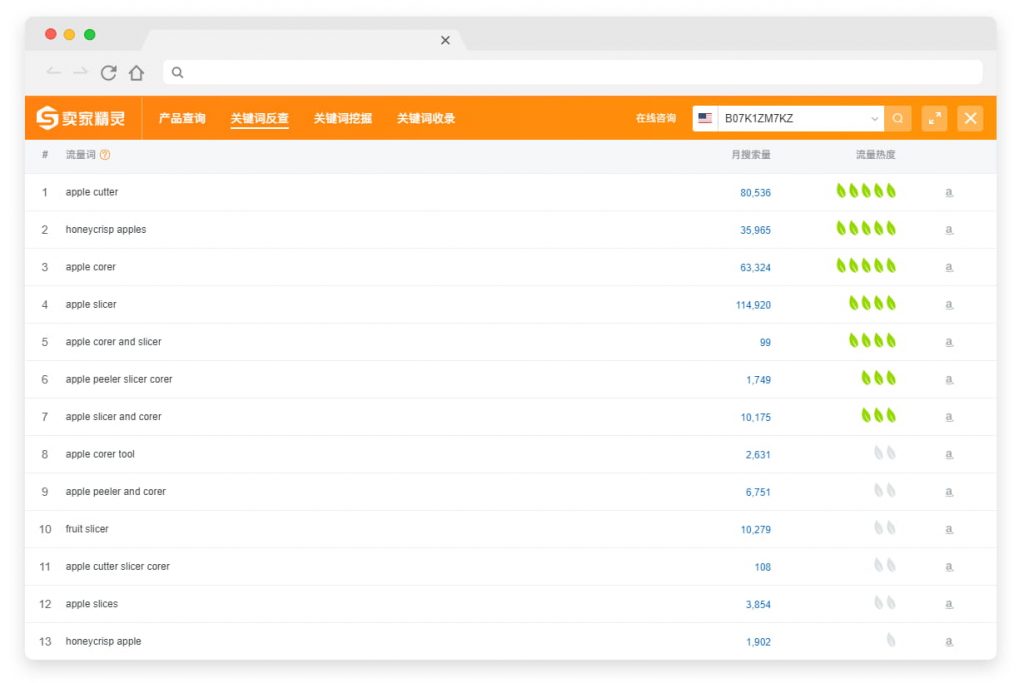The height and width of the screenshot is (683, 1024).
Task: Close the orange extension panel
Action: [x=970, y=118]
